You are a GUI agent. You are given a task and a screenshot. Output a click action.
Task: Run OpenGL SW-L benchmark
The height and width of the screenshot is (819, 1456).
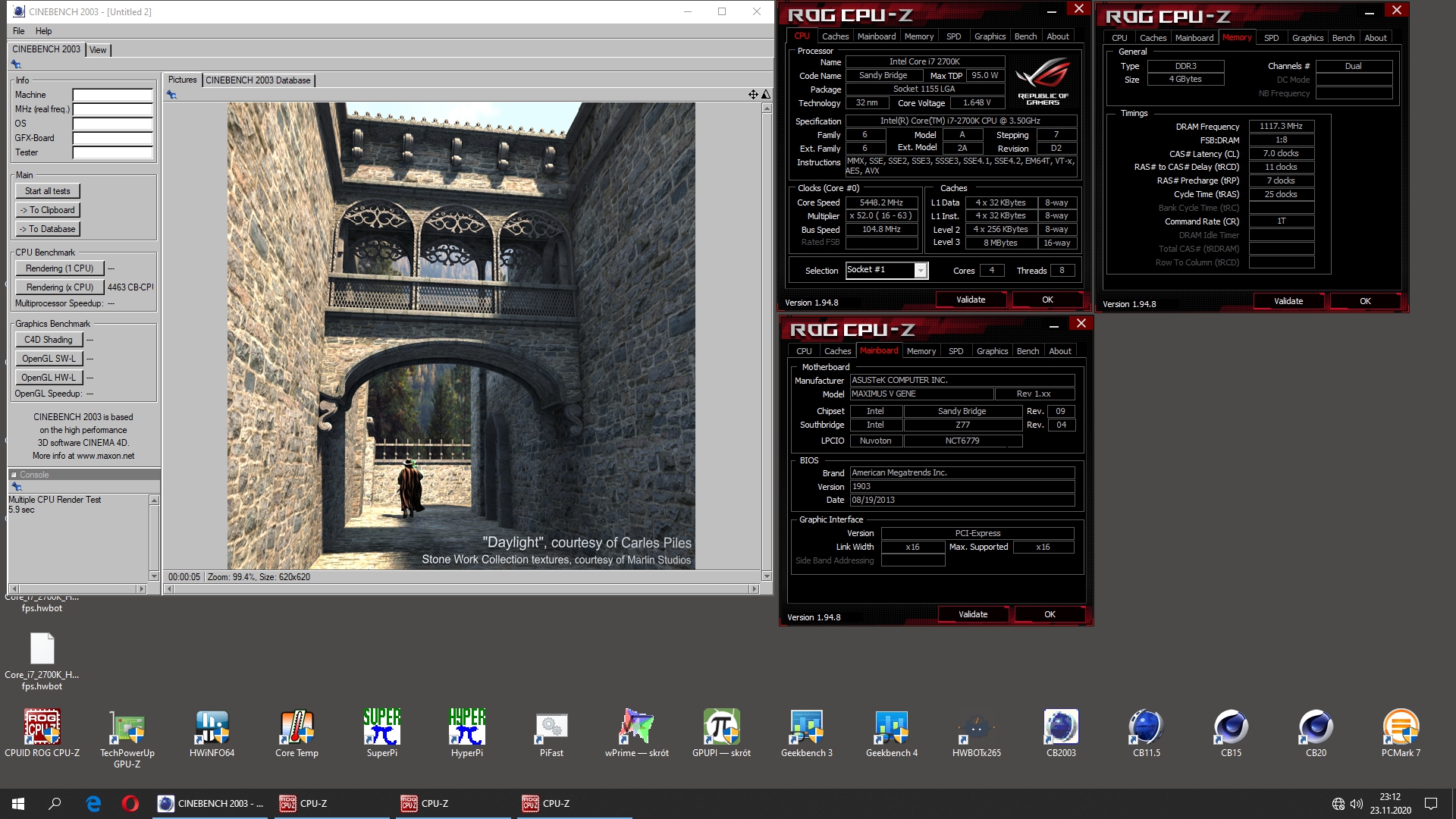[49, 359]
